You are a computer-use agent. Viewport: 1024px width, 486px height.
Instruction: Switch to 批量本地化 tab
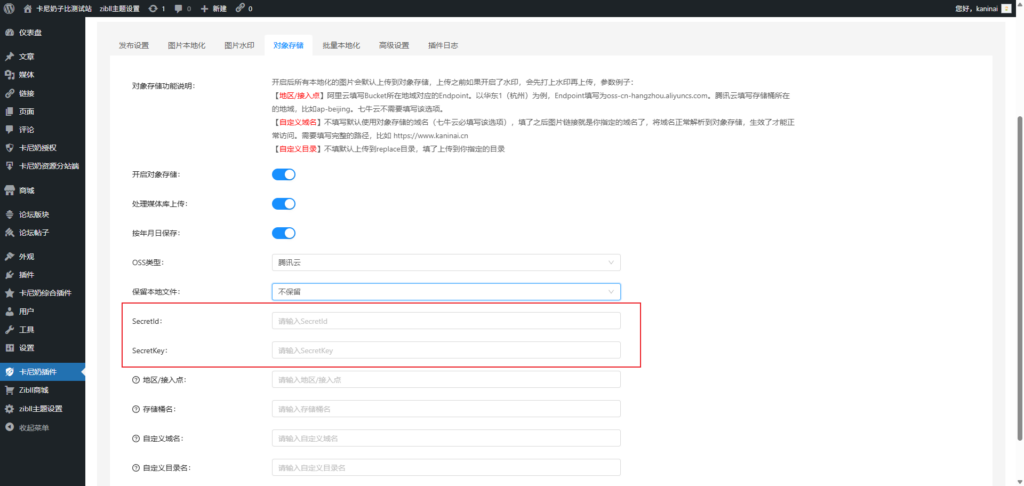pos(342,46)
